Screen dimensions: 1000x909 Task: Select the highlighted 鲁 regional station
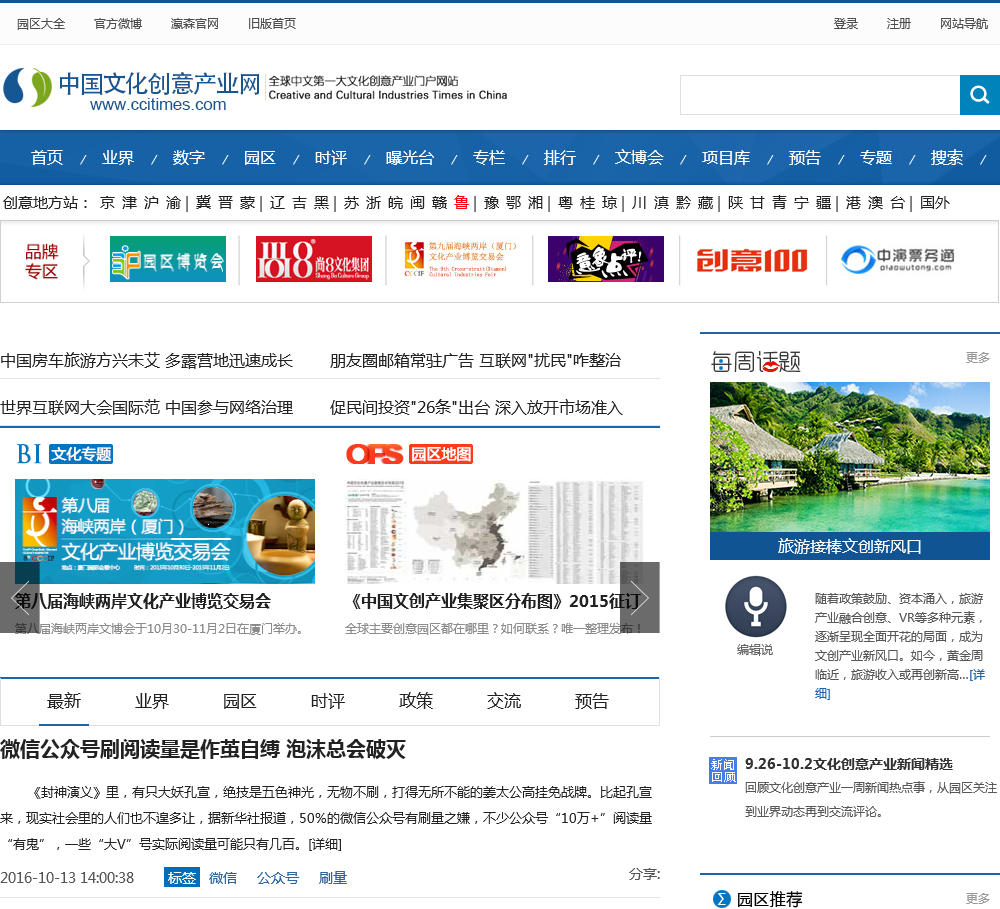tap(461, 203)
